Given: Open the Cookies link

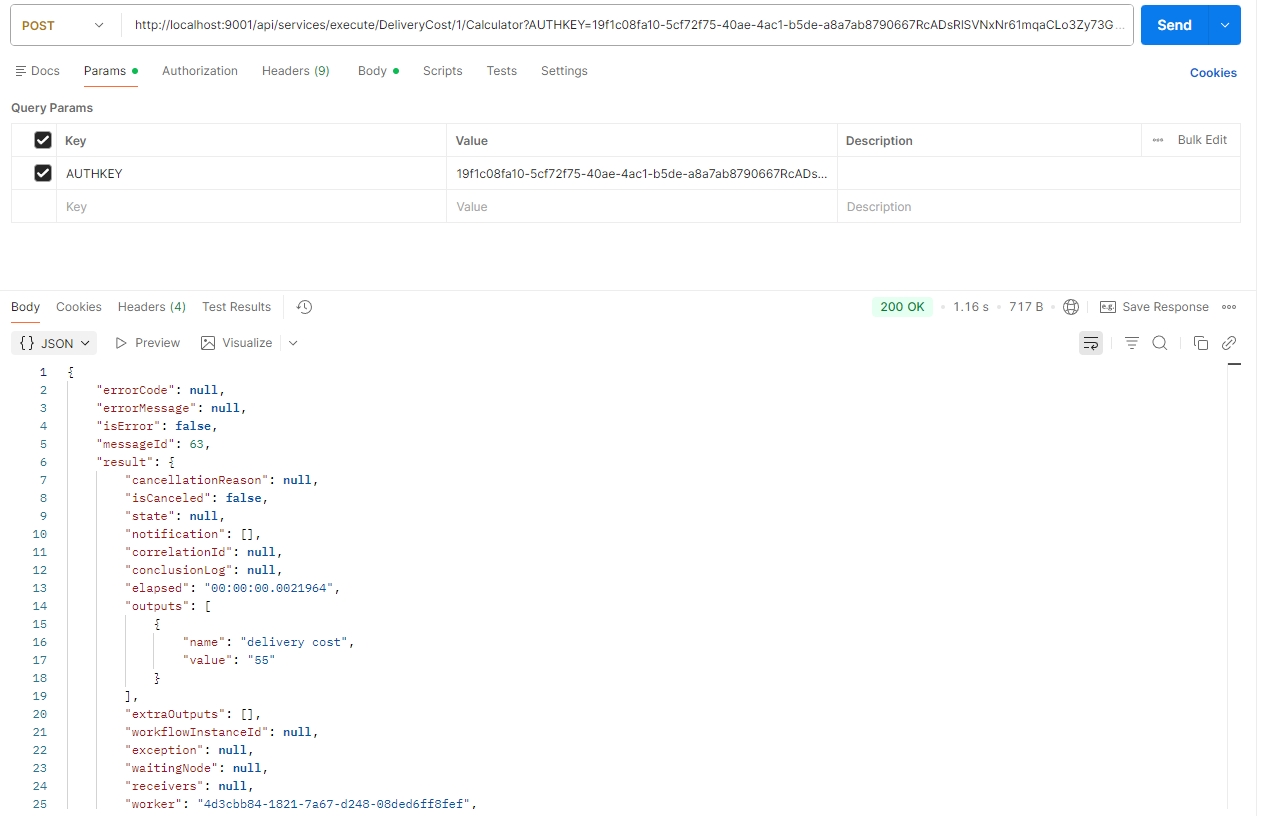Looking at the screenshot, I should click(x=1213, y=73).
